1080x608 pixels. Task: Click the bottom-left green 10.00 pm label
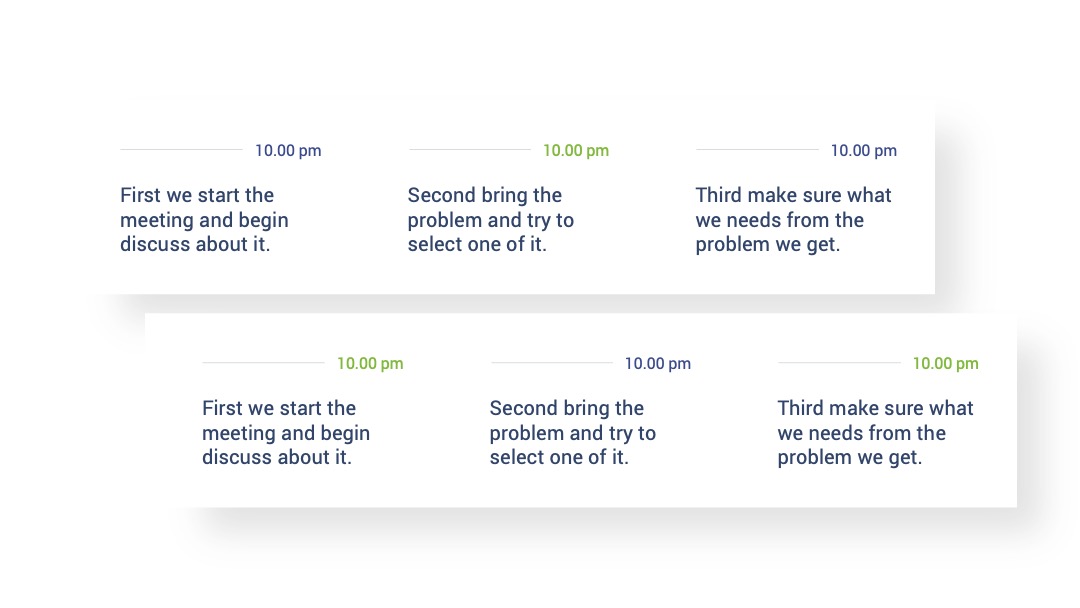click(370, 364)
